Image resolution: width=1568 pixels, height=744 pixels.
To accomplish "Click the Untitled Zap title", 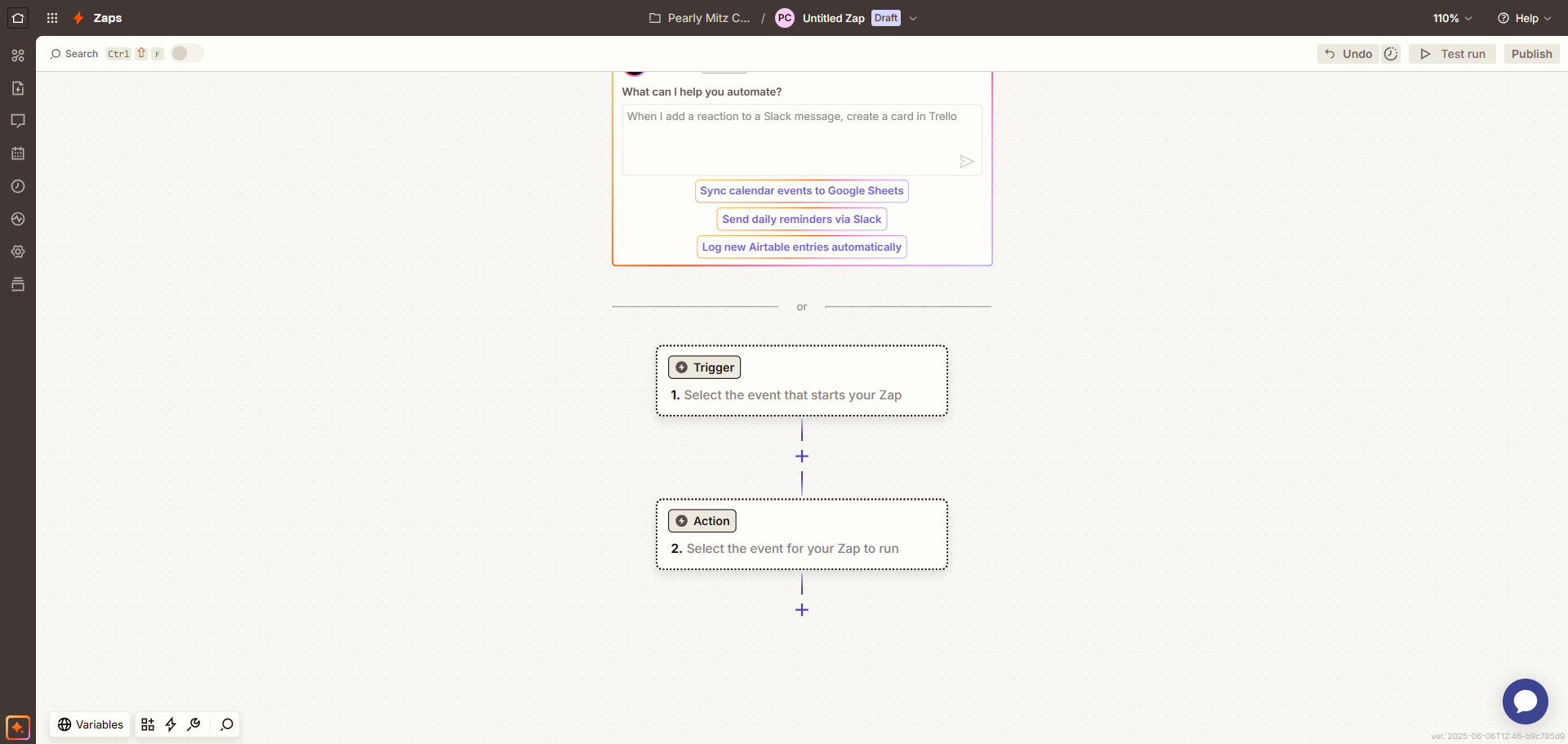I will [x=833, y=18].
